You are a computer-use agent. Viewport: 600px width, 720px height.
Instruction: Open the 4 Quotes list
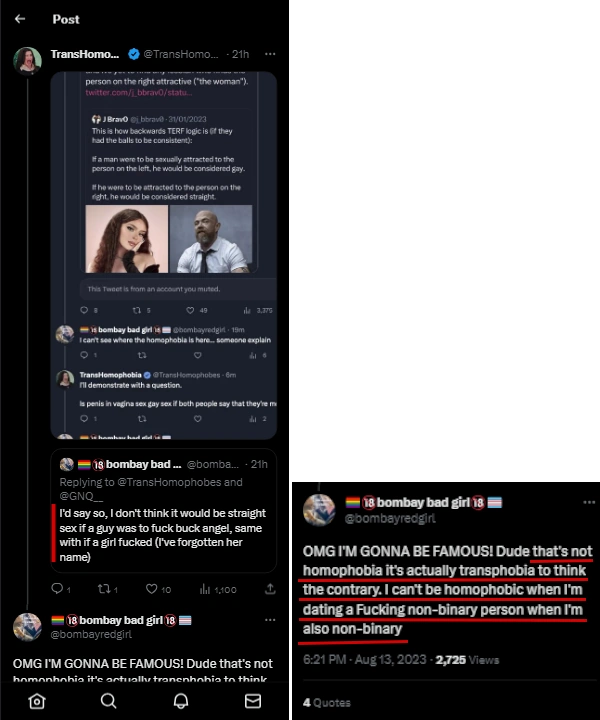(320, 702)
